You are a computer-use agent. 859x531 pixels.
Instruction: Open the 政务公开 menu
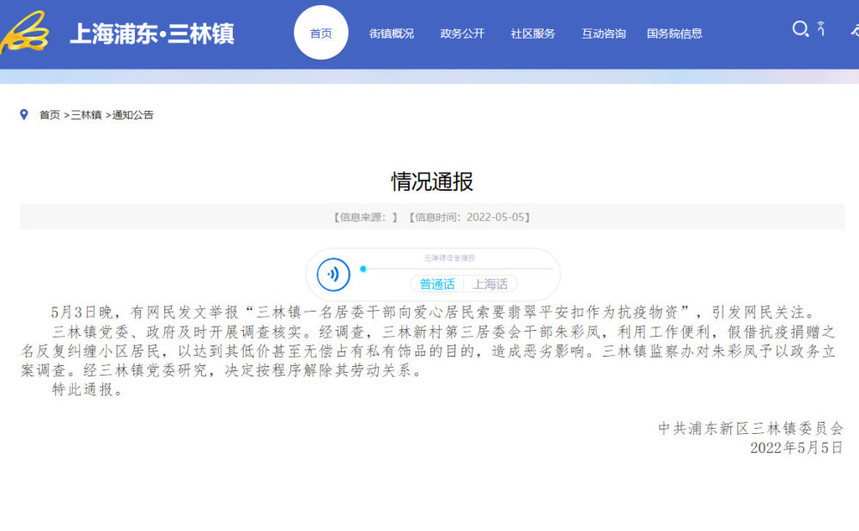tap(462, 33)
